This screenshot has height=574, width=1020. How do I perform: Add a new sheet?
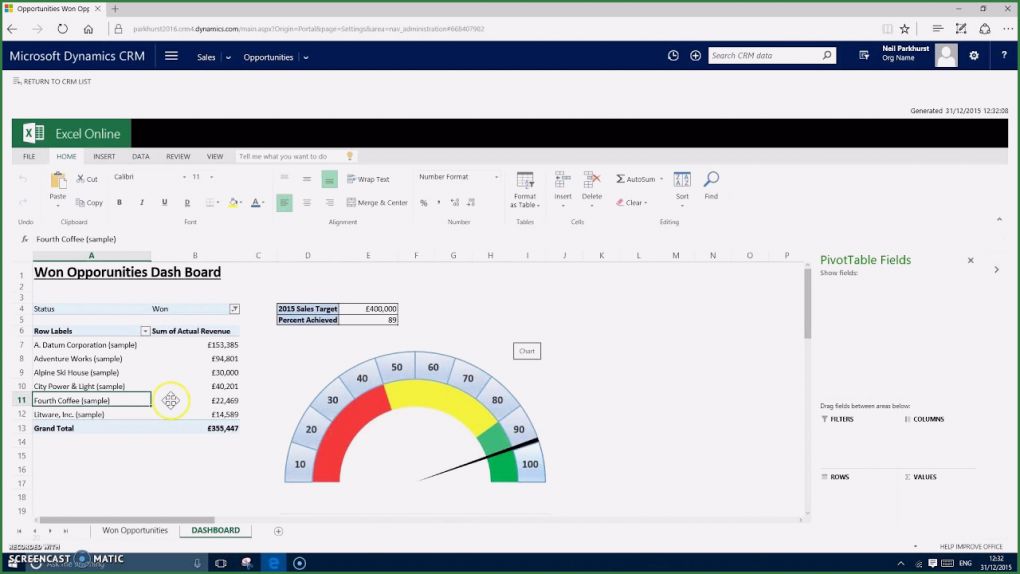coord(278,531)
